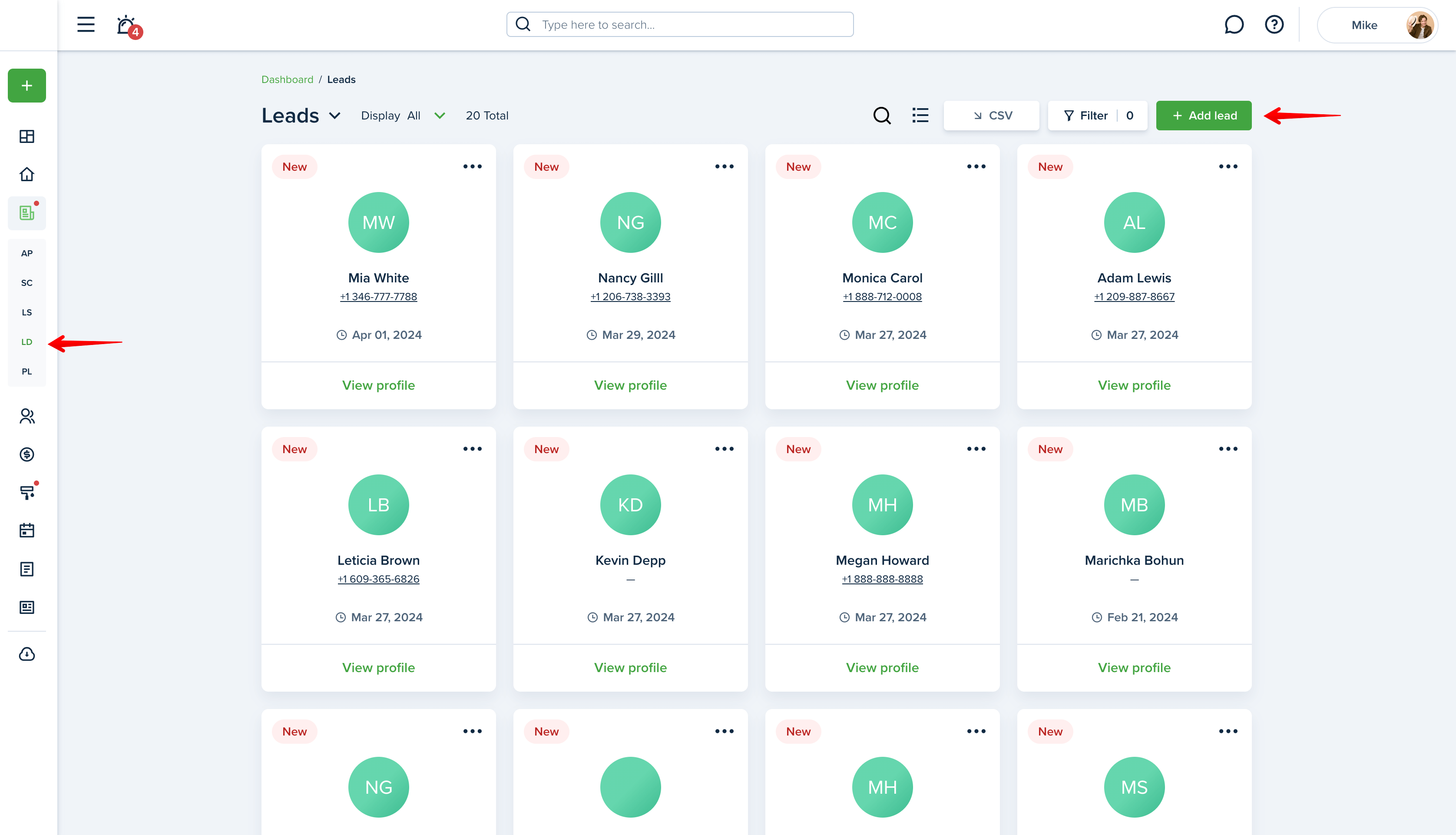The height and width of the screenshot is (835, 1456).
Task: Click the MS avatar in bottom row
Action: tap(1135, 787)
